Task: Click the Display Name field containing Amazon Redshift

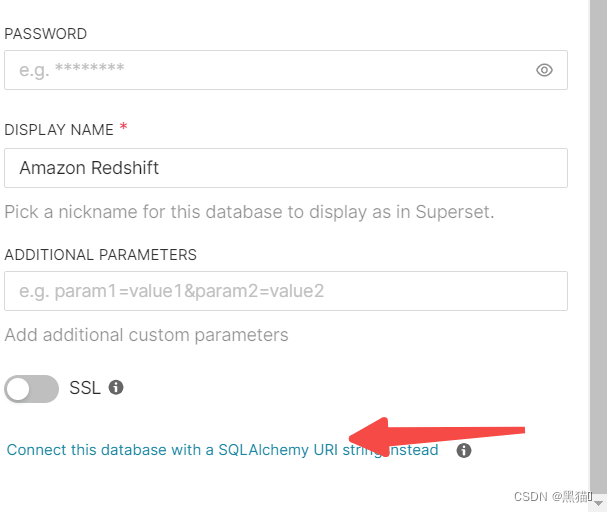Action: tap(286, 168)
